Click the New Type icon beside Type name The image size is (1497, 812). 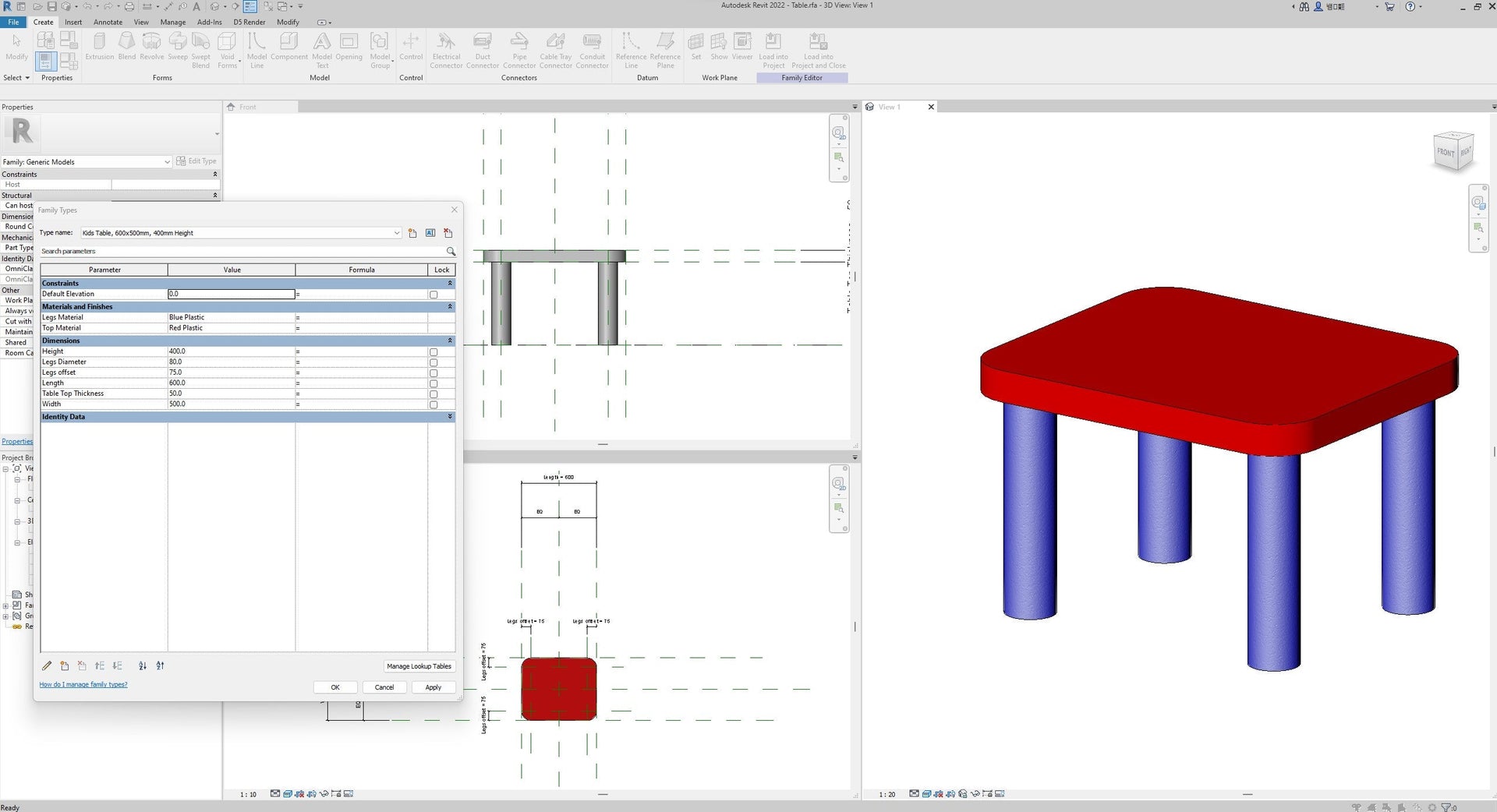tap(412, 233)
